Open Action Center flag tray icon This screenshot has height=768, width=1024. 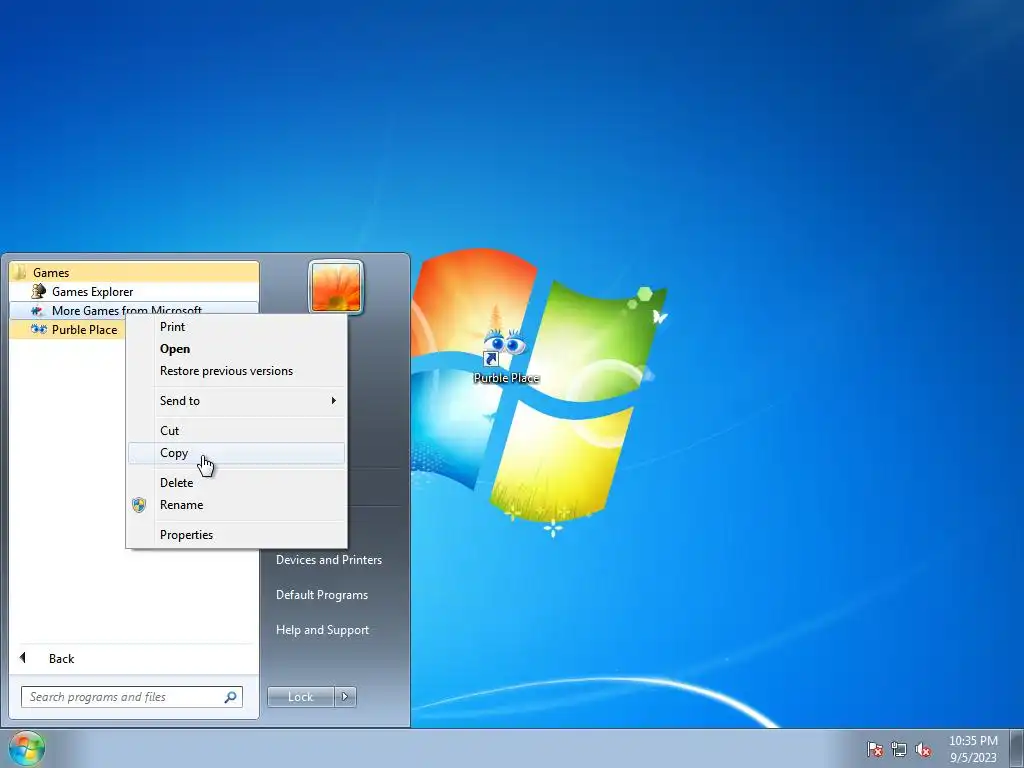tap(874, 749)
